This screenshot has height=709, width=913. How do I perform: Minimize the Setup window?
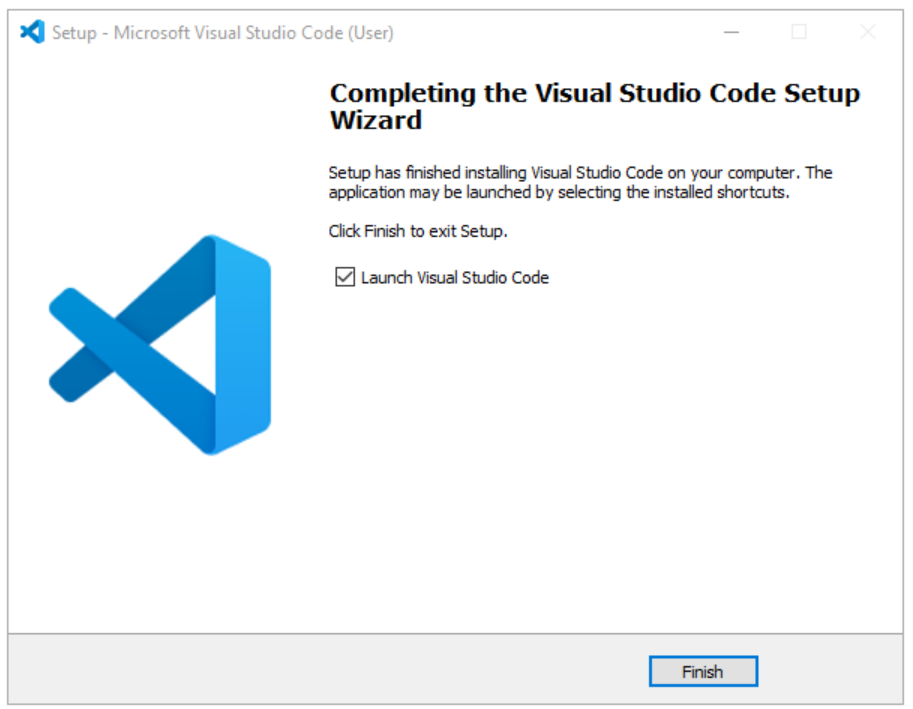tap(731, 32)
